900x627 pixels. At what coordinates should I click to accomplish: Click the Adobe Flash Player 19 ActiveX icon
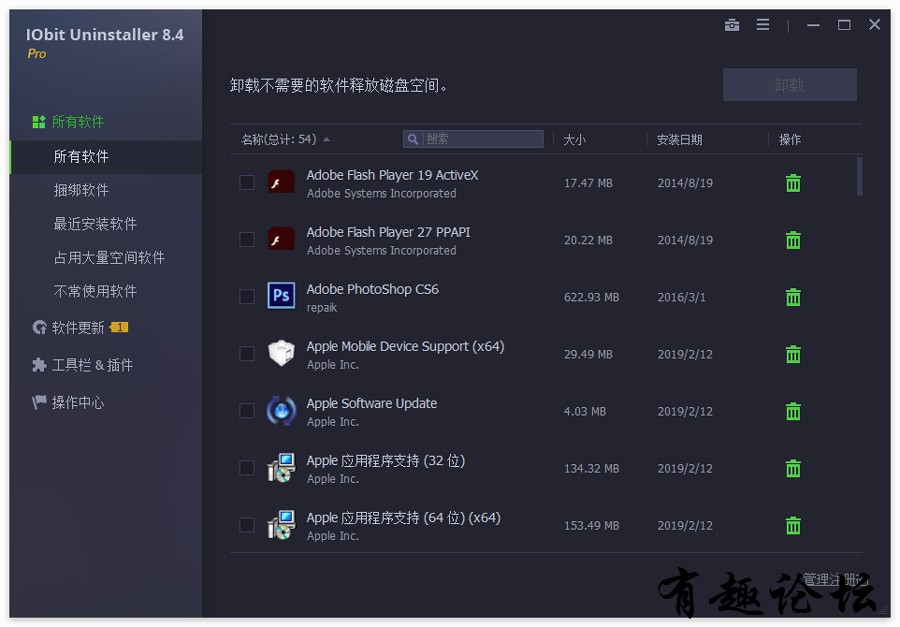pos(281,182)
